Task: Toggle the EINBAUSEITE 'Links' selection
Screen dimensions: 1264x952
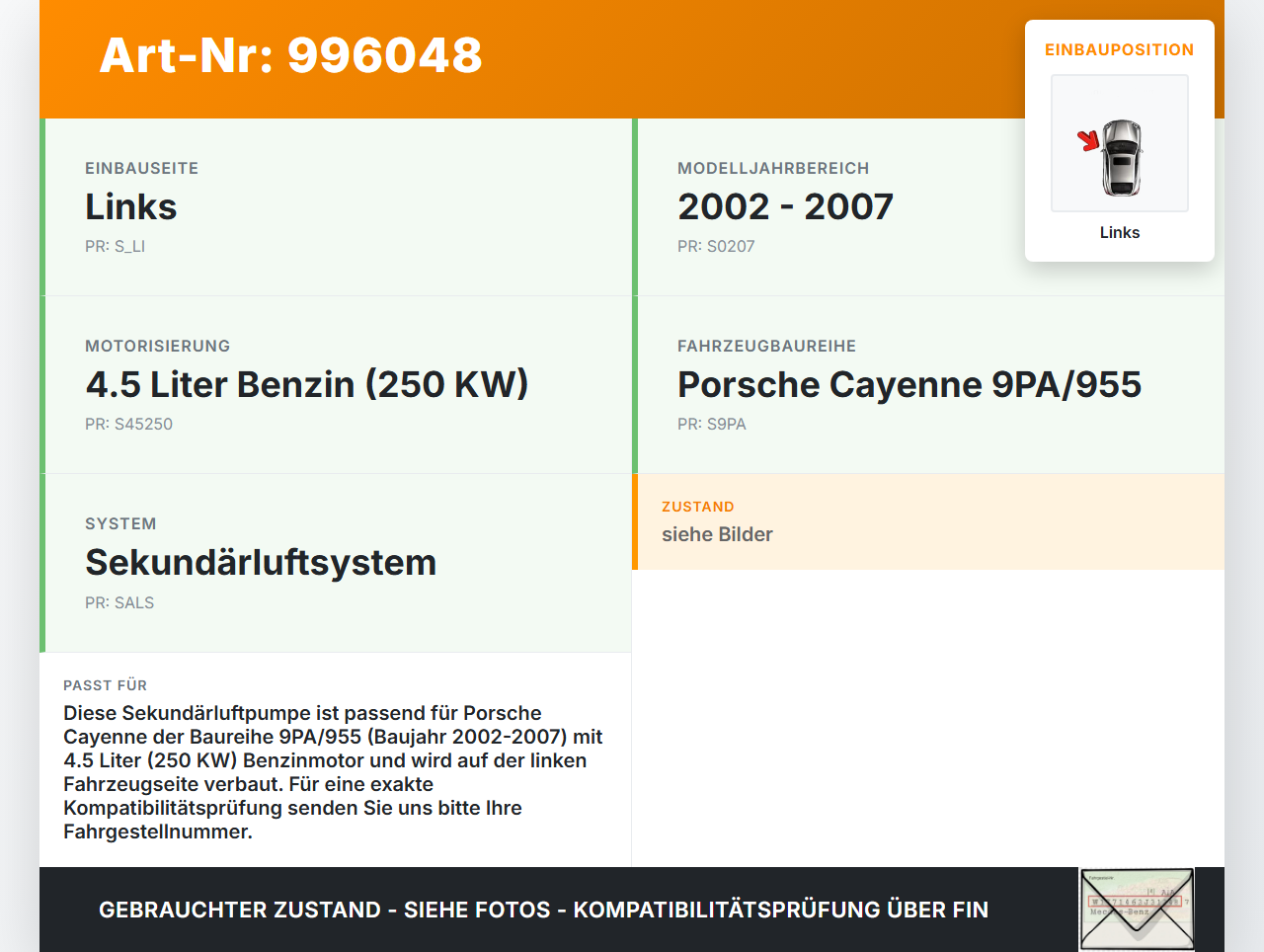Action: [131, 206]
